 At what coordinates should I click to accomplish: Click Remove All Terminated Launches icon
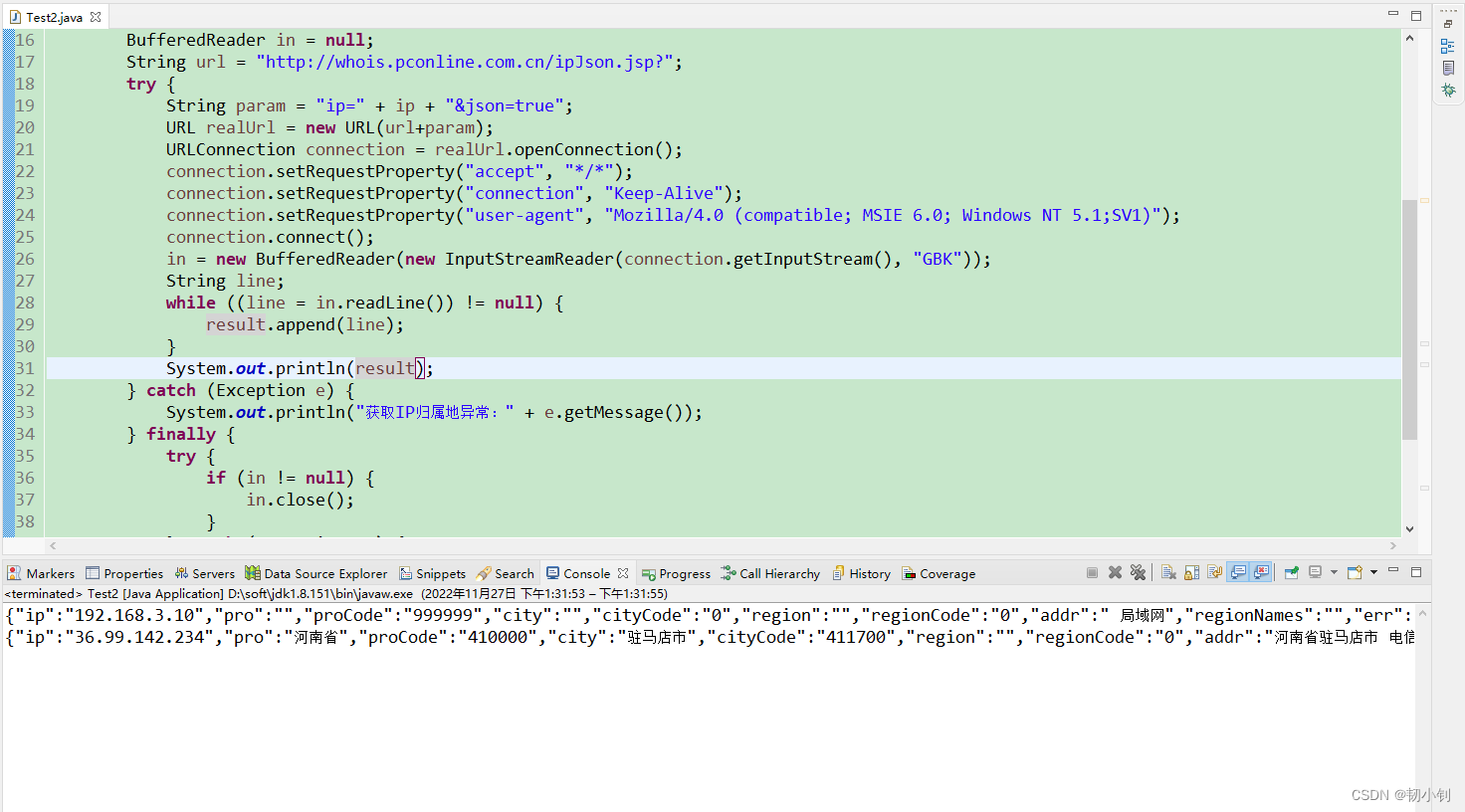tap(1138, 572)
